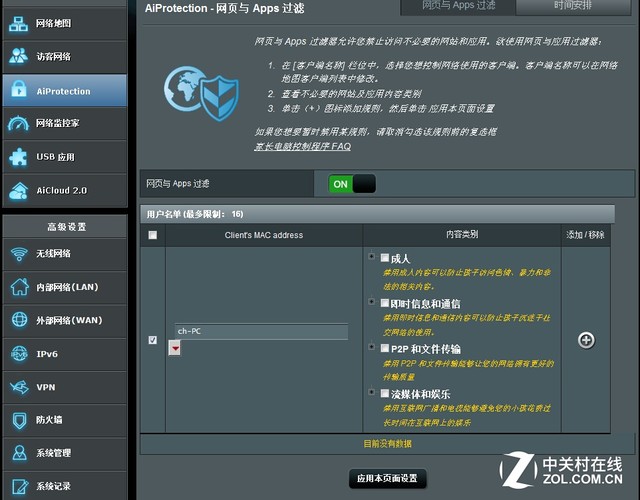Open the 访客网络 guest network icon
The image size is (640, 500).
pyautogui.click(x=18, y=56)
